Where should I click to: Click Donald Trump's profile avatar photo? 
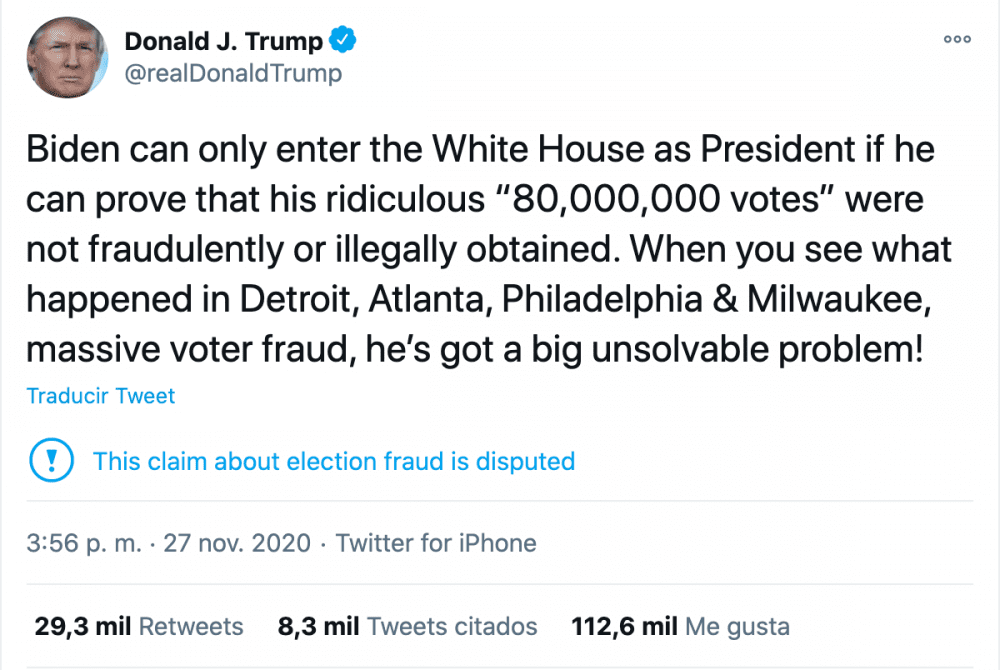click(x=67, y=57)
